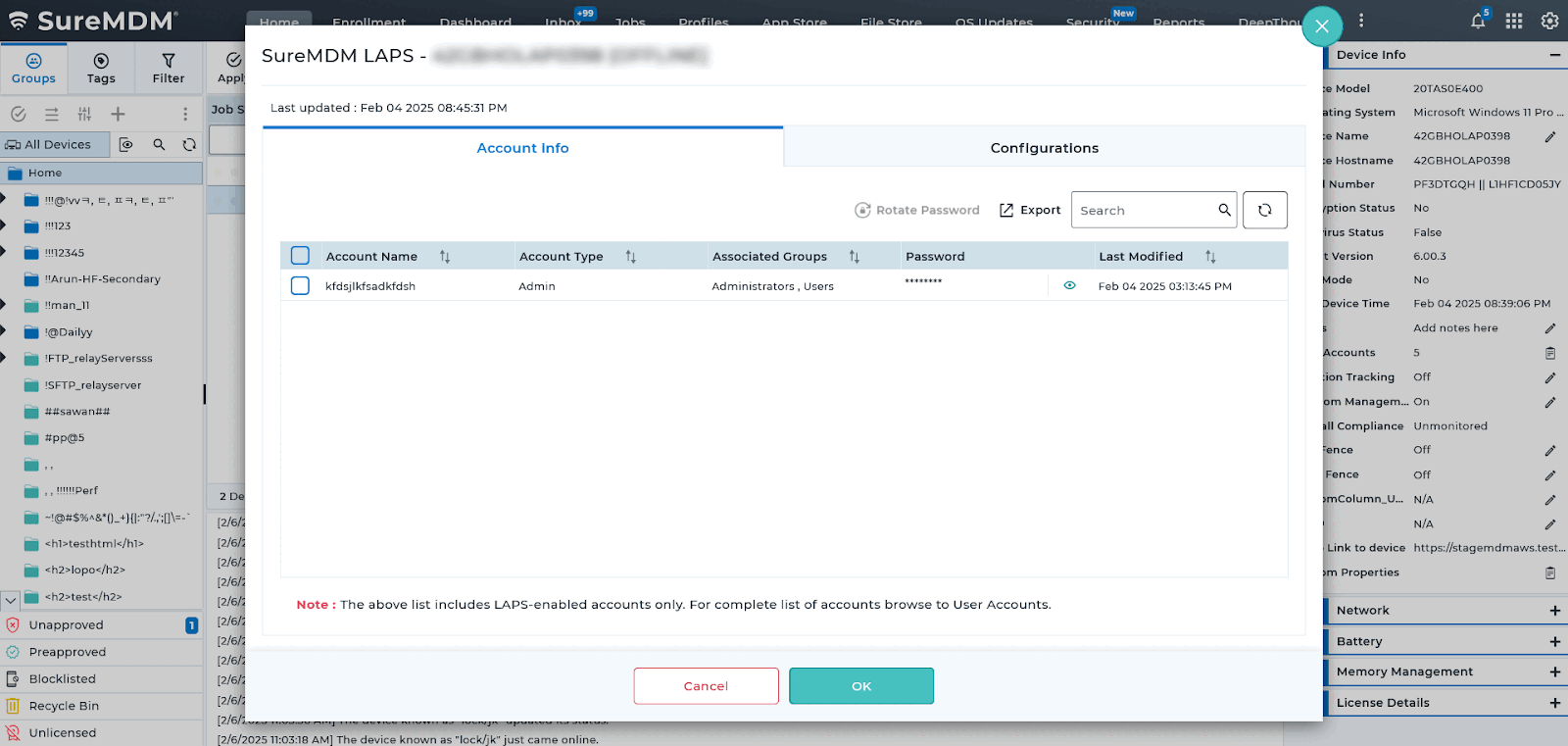
Task: Click the add group plus icon
Action: pyautogui.click(x=118, y=115)
